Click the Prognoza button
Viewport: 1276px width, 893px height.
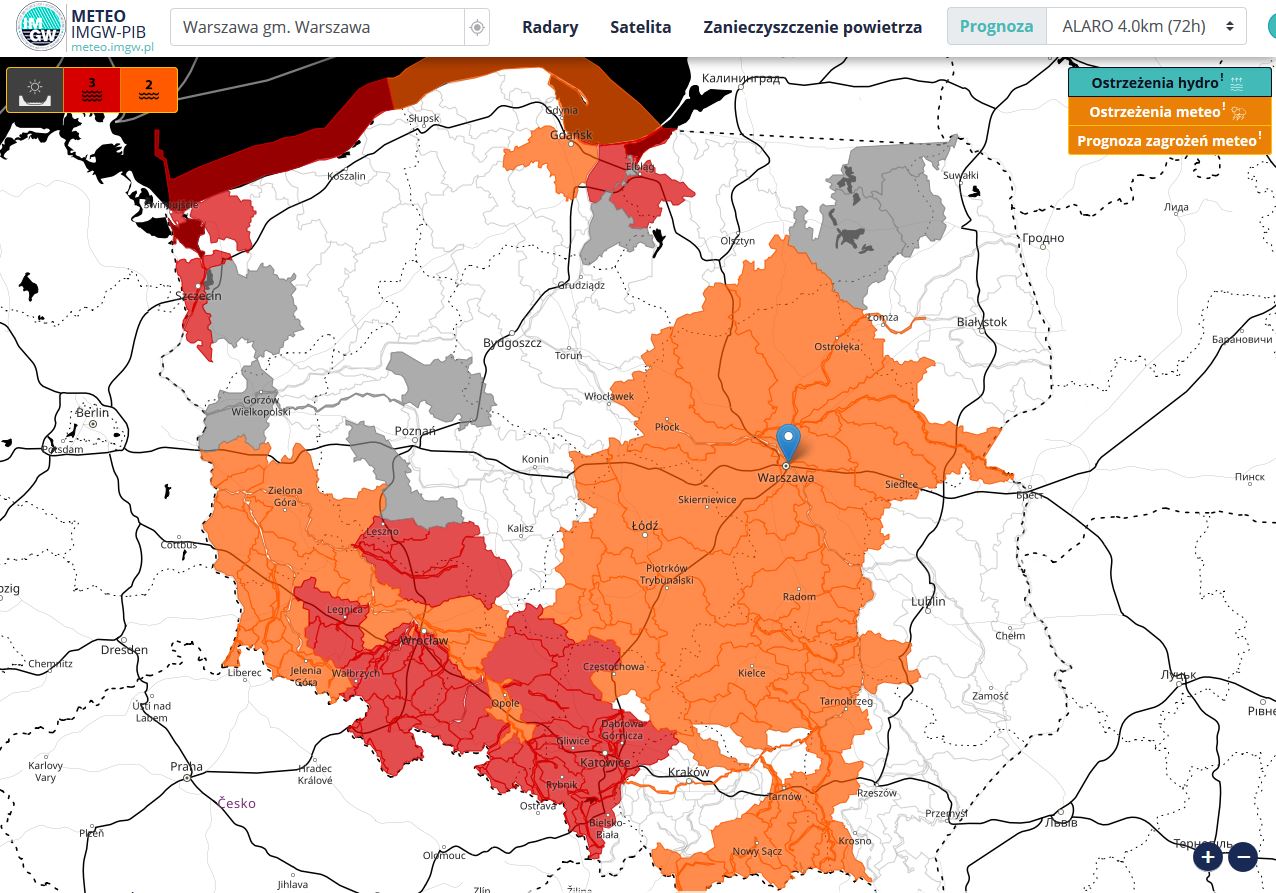click(x=997, y=27)
